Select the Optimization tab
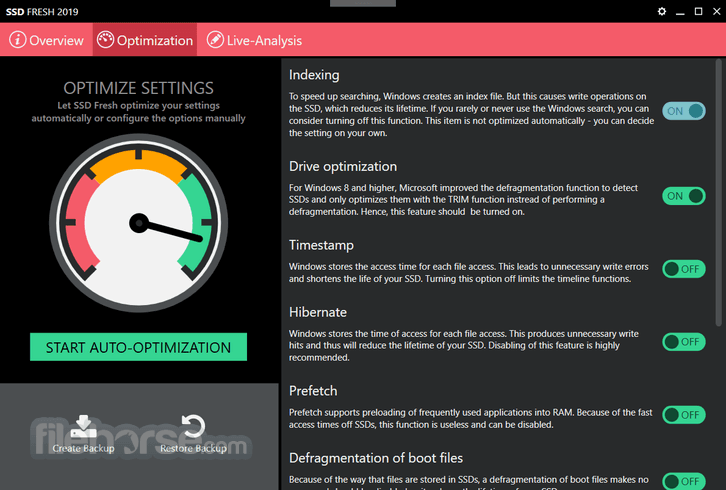Image resolution: width=726 pixels, height=490 pixels. (145, 40)
